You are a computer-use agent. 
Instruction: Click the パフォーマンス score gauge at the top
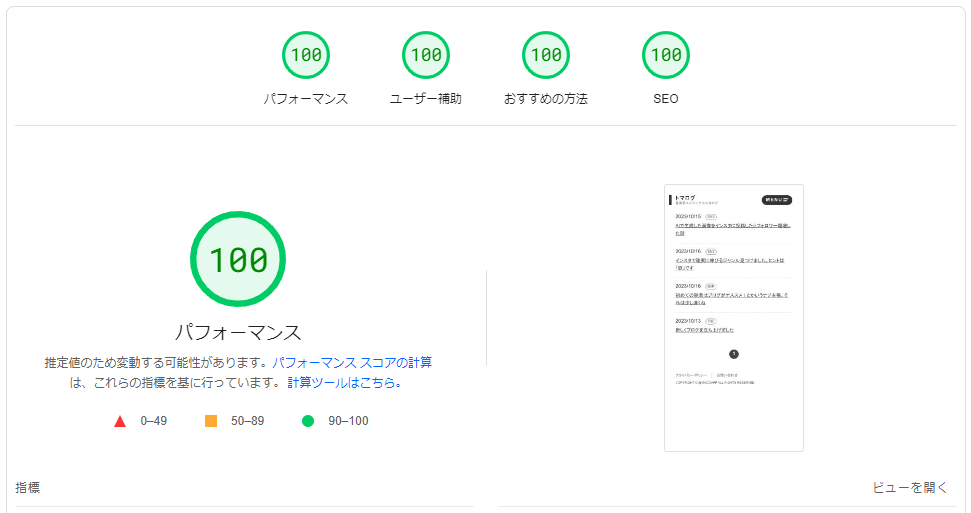coord(306,55)
